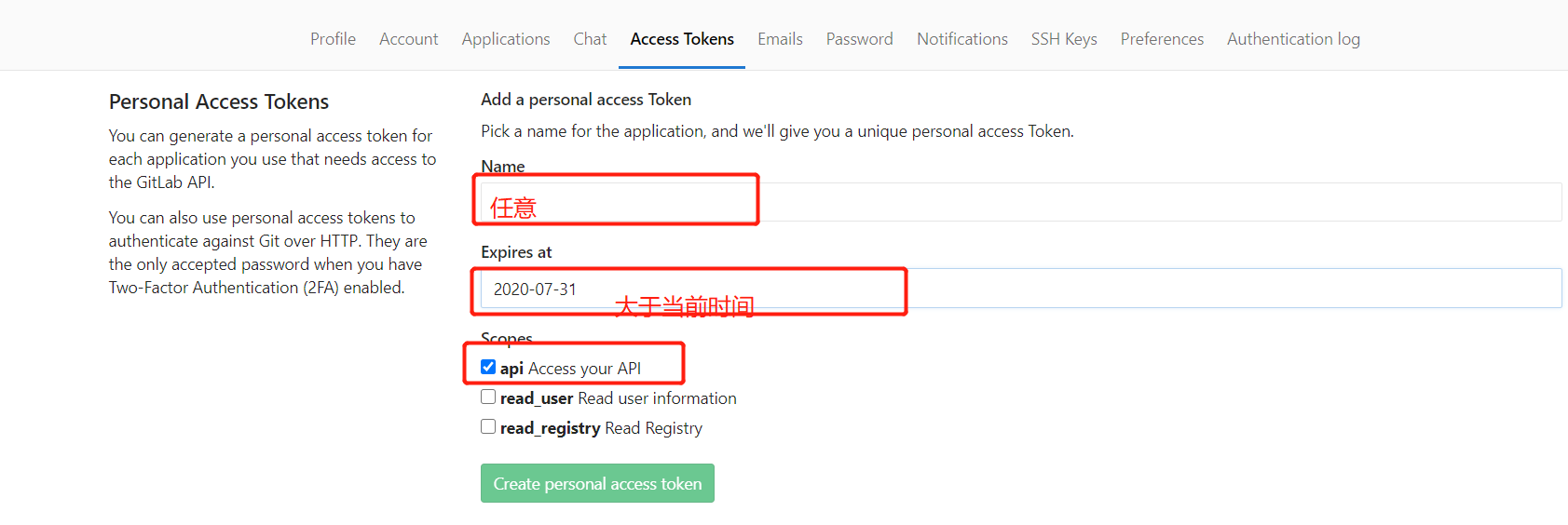Image resolution: width=1568 pixels, height=525 pixels.
Task: Click the Personal Access Tokens heading
Action: (x=219, y=101)
